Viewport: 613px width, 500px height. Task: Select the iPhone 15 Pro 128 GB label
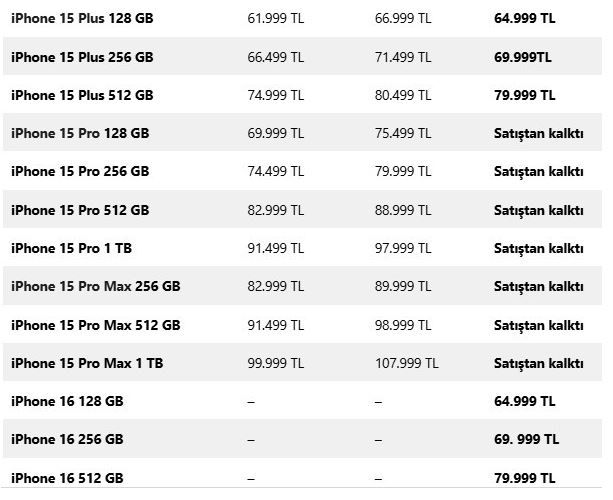tap(80, 133)
